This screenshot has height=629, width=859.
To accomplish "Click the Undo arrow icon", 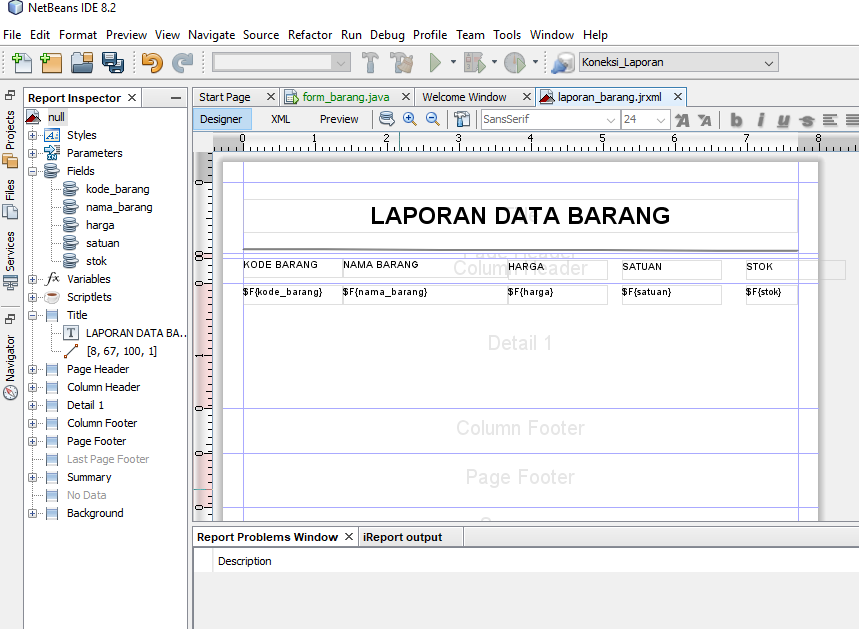I will point(150,62).
